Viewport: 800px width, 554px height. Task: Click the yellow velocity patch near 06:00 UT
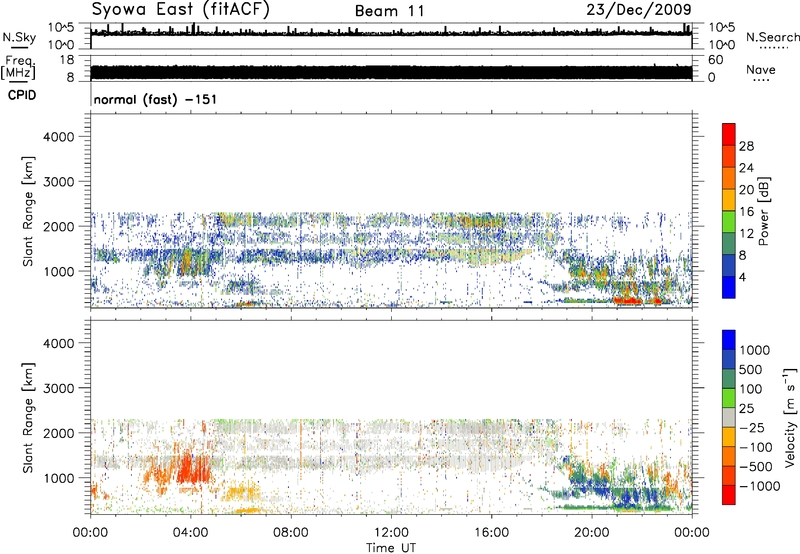coord(242,493)
